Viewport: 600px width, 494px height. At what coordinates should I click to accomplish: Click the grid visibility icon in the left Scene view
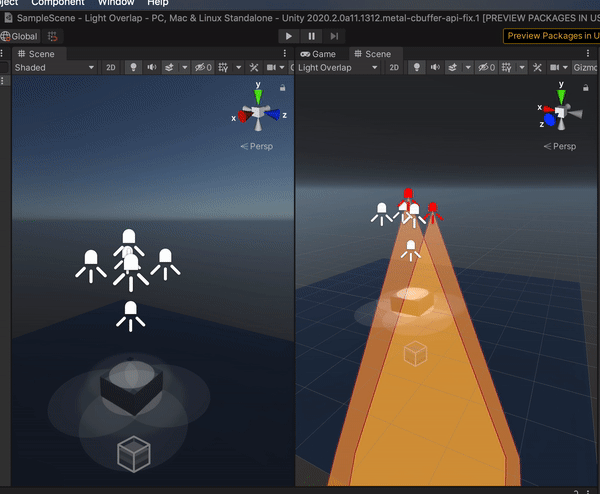coord(223,68)
